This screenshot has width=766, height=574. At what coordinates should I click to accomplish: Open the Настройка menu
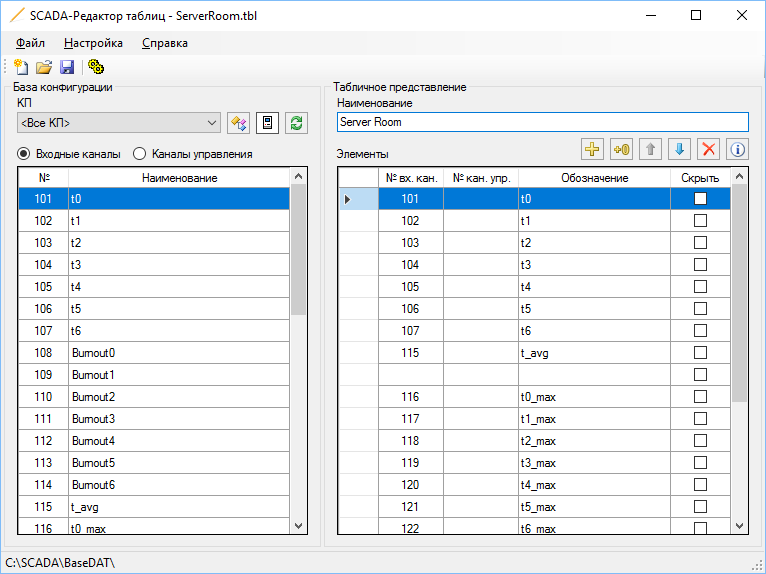click(x=93, y=43)
